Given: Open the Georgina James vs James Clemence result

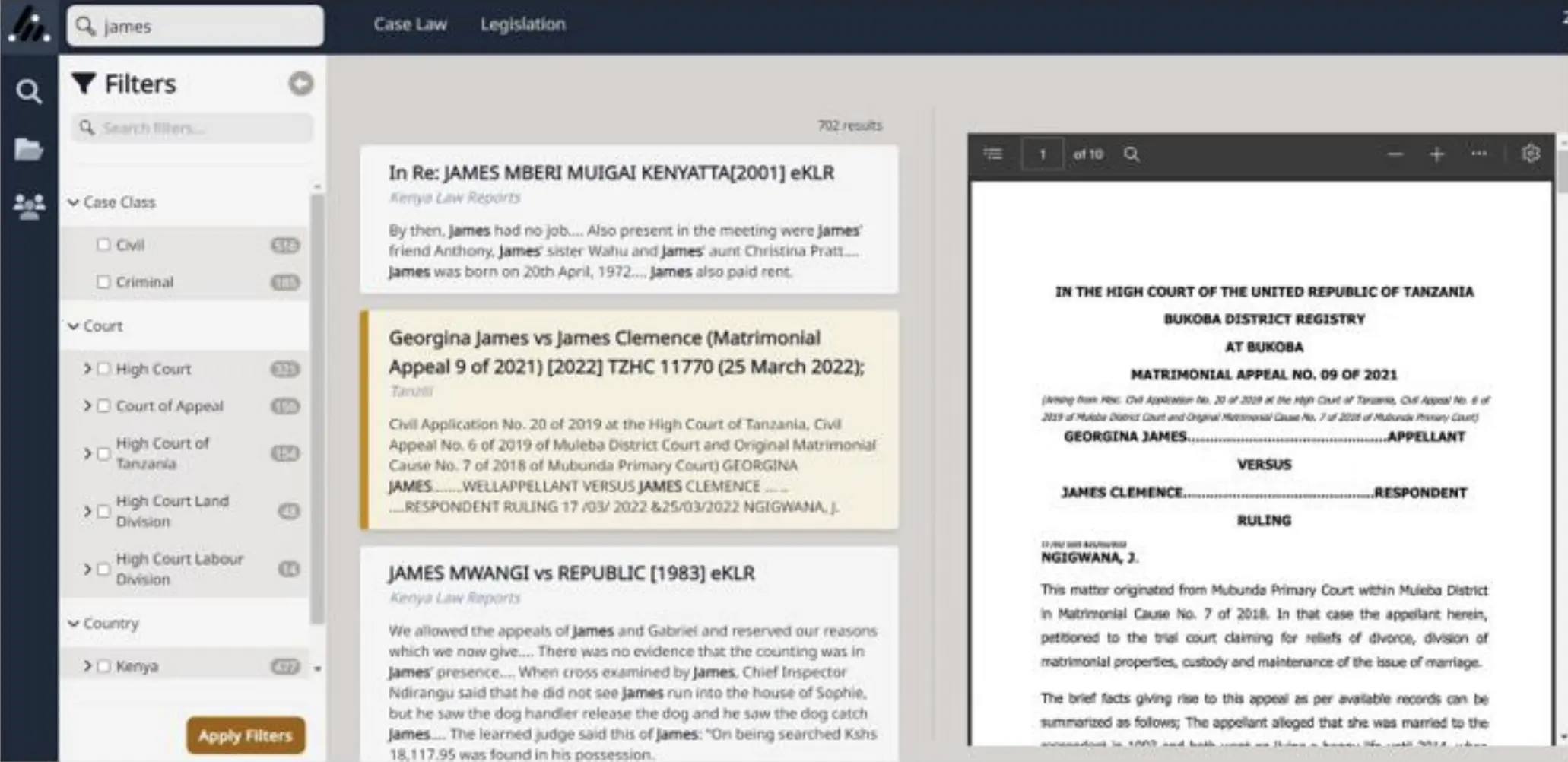Looking at the screenshot, I should (627, 352).
